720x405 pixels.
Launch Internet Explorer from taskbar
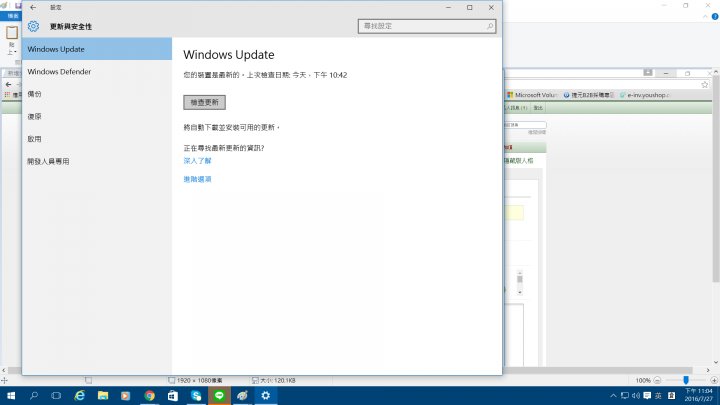[80, 395]
